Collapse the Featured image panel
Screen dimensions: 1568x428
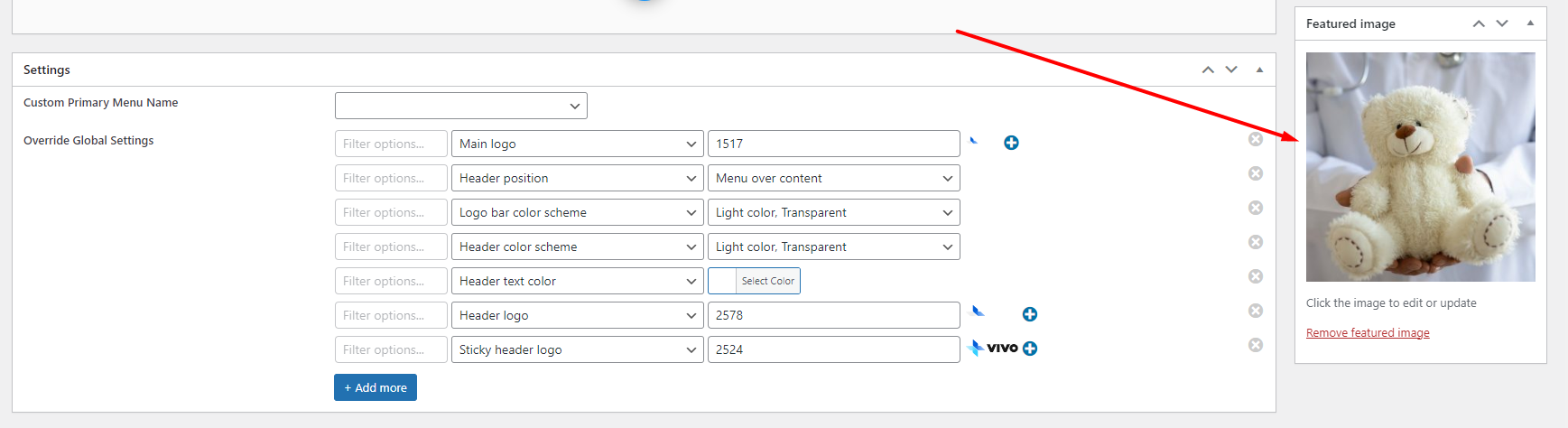(1530, 23)
